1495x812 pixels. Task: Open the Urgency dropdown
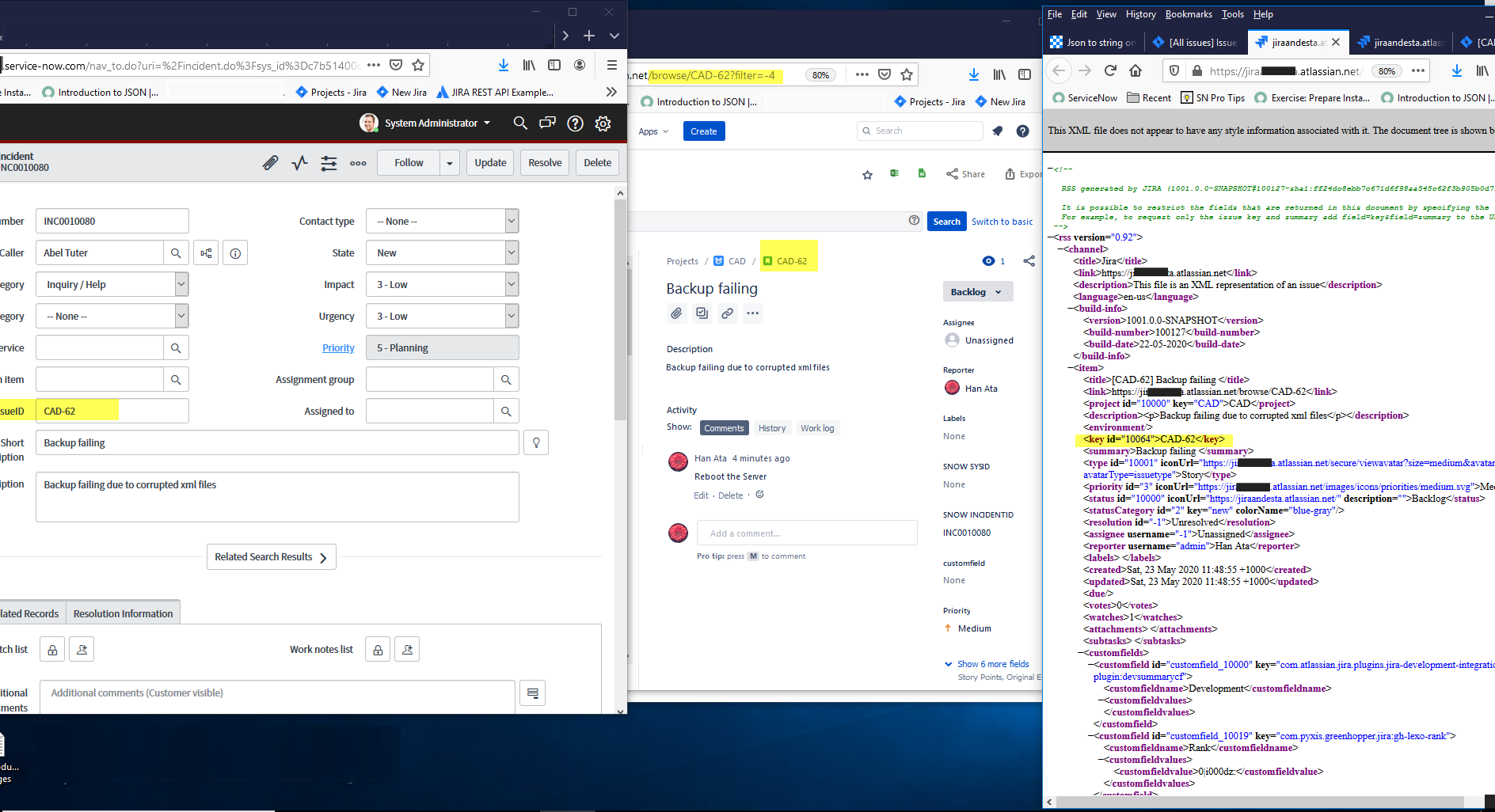(x=442, y=317)
